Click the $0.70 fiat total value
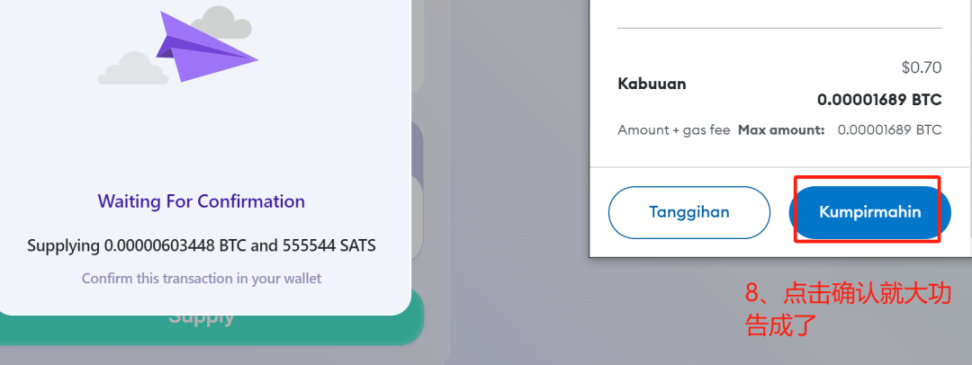 pos(921,67)
